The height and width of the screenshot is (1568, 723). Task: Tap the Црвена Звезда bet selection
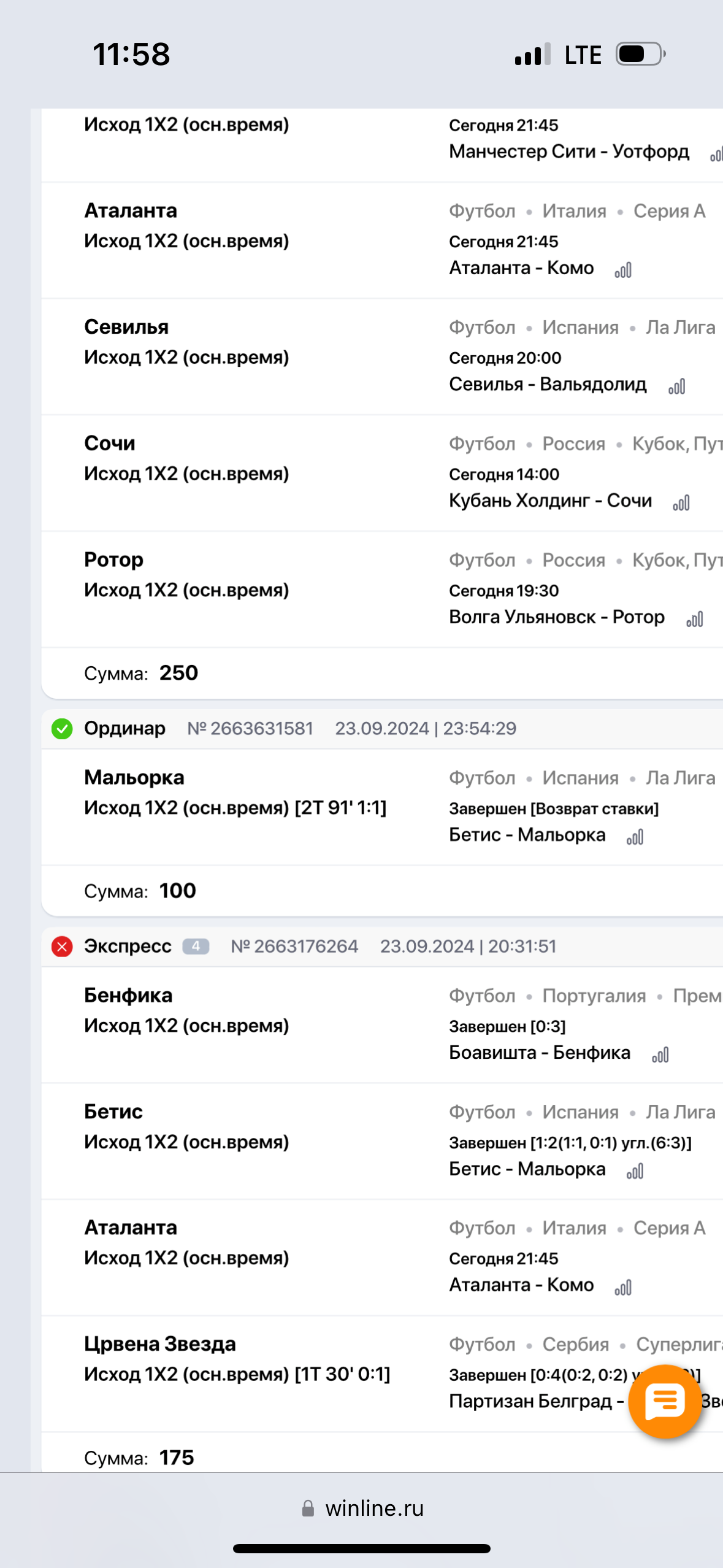pyautogui.click(x=237, y=1359)
